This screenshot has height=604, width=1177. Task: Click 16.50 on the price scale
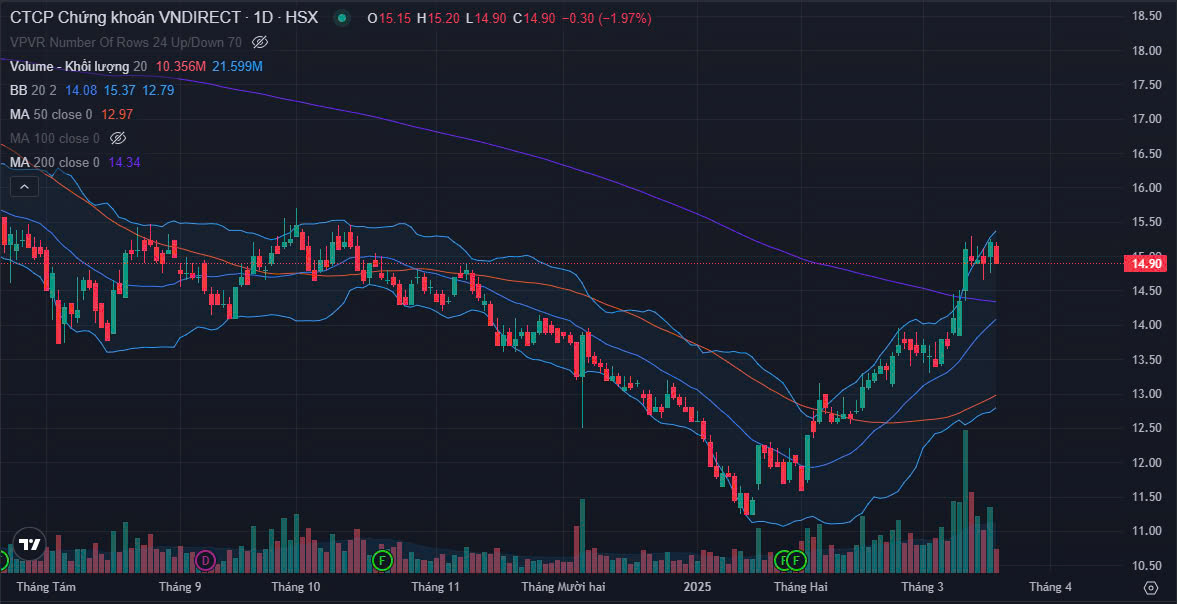[x=1147, y=153]
